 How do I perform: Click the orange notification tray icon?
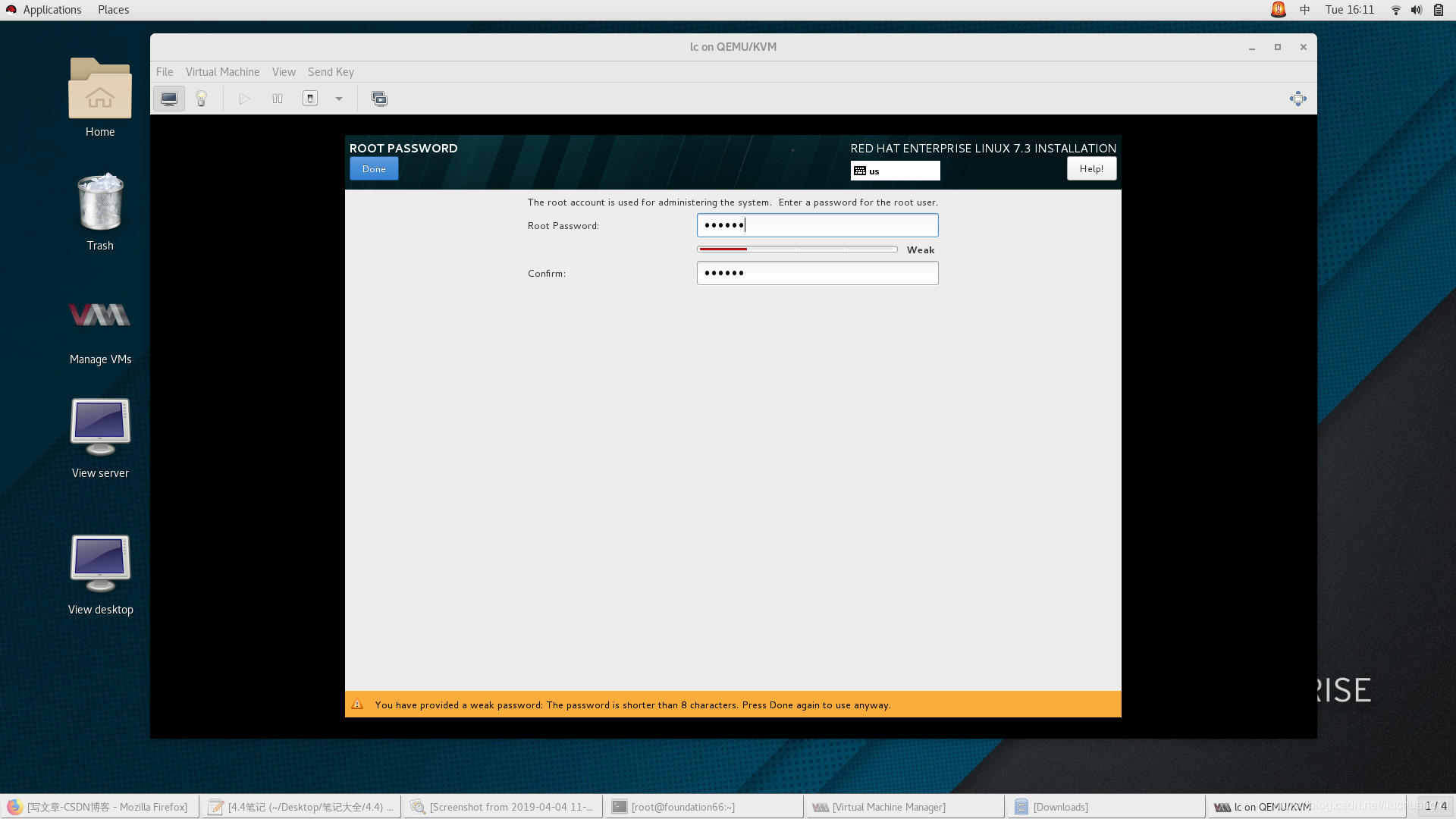click(1279, 10)
